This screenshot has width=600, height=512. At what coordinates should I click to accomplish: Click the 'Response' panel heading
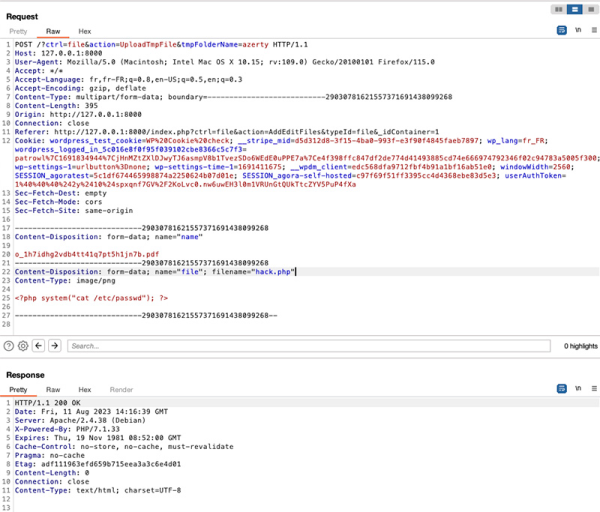click(25, 375)
